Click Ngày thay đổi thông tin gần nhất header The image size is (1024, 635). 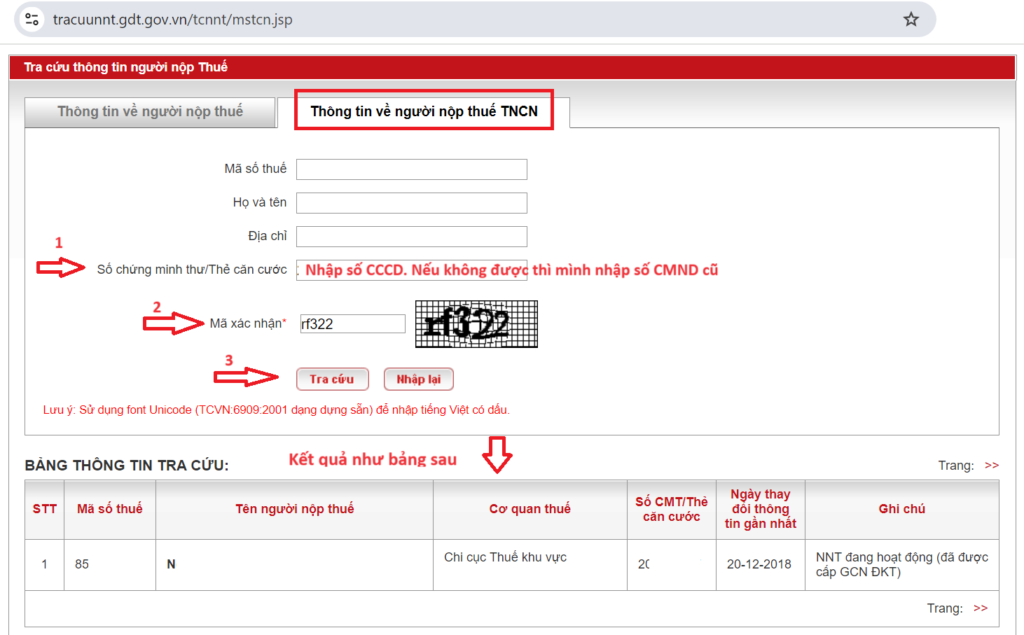[x=761, y=510]
